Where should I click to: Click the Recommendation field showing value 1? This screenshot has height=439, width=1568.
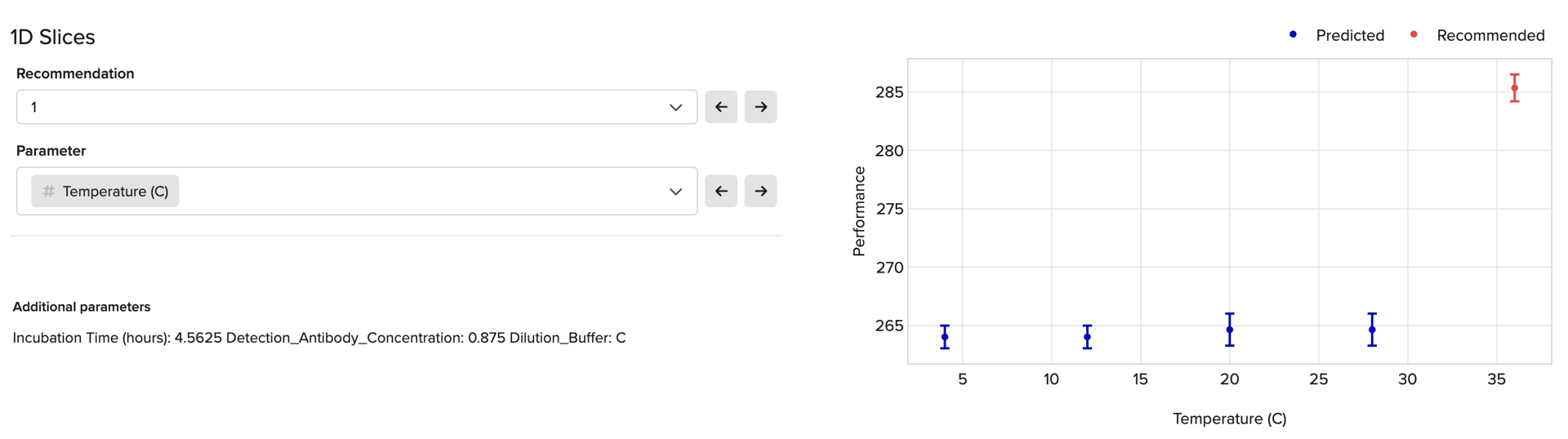click(343, 107)
